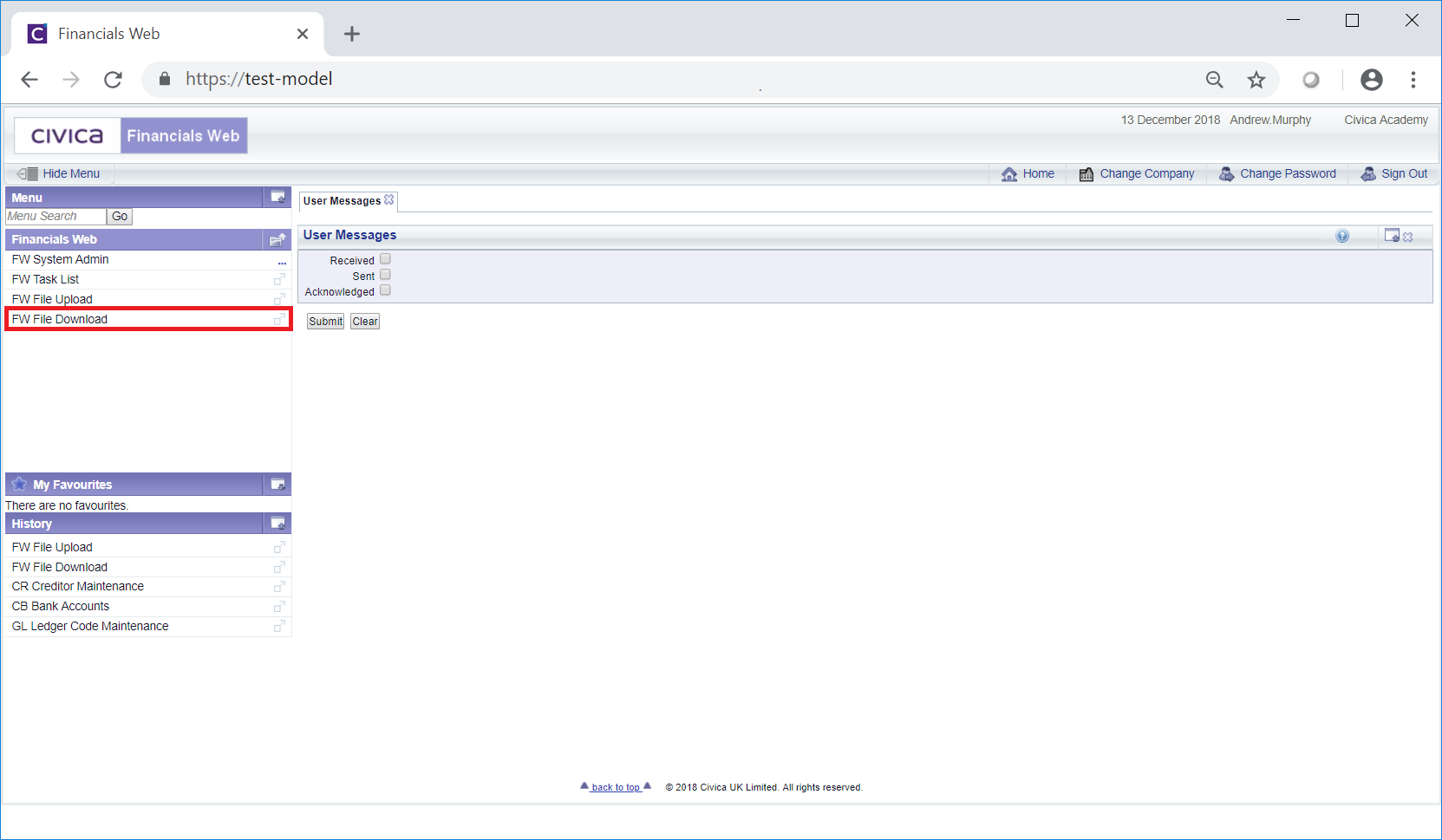
Task: Collapse the Menu panel using header icon
Action: coord(277,198)
